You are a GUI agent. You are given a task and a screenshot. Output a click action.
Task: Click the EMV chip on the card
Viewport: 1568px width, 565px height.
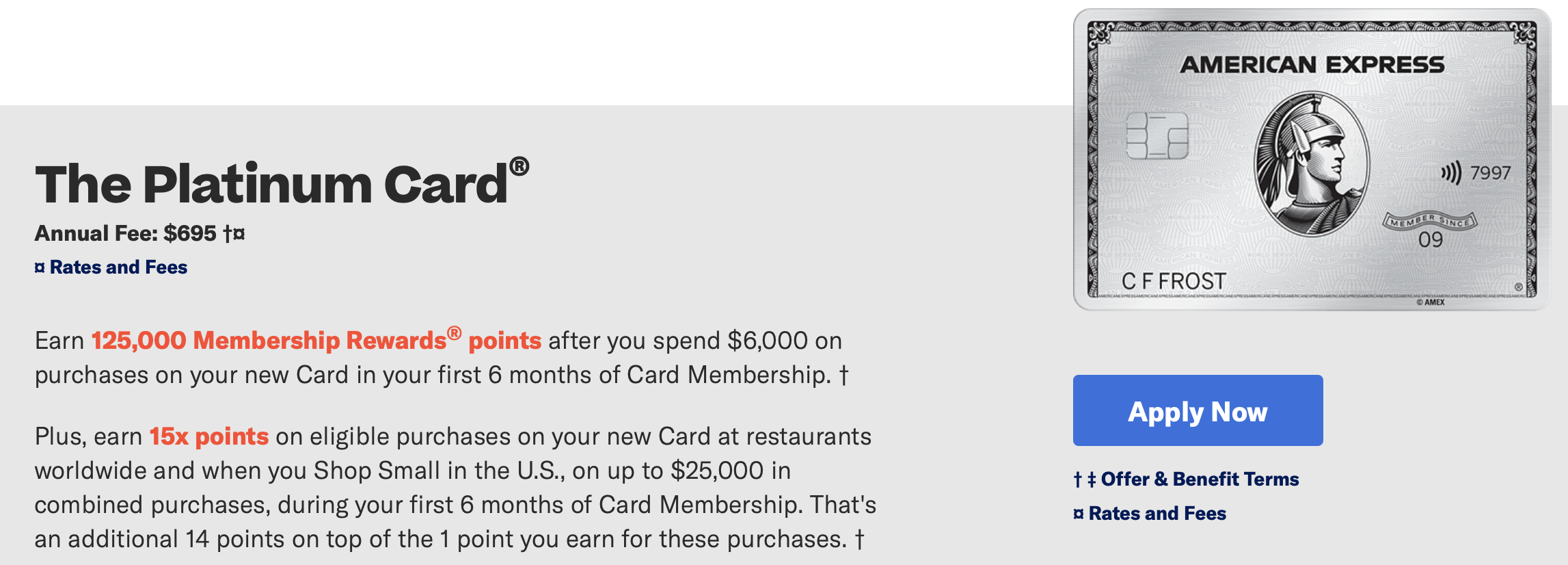pos(1157,135)
